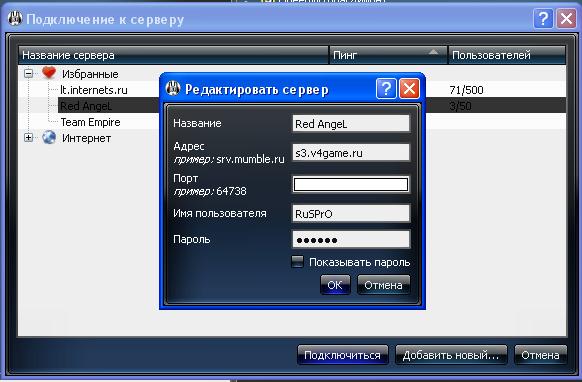Click Отмена in the edit server dialog
The width and height of the screenshot is (582, 382).
[x=383, y=285]
